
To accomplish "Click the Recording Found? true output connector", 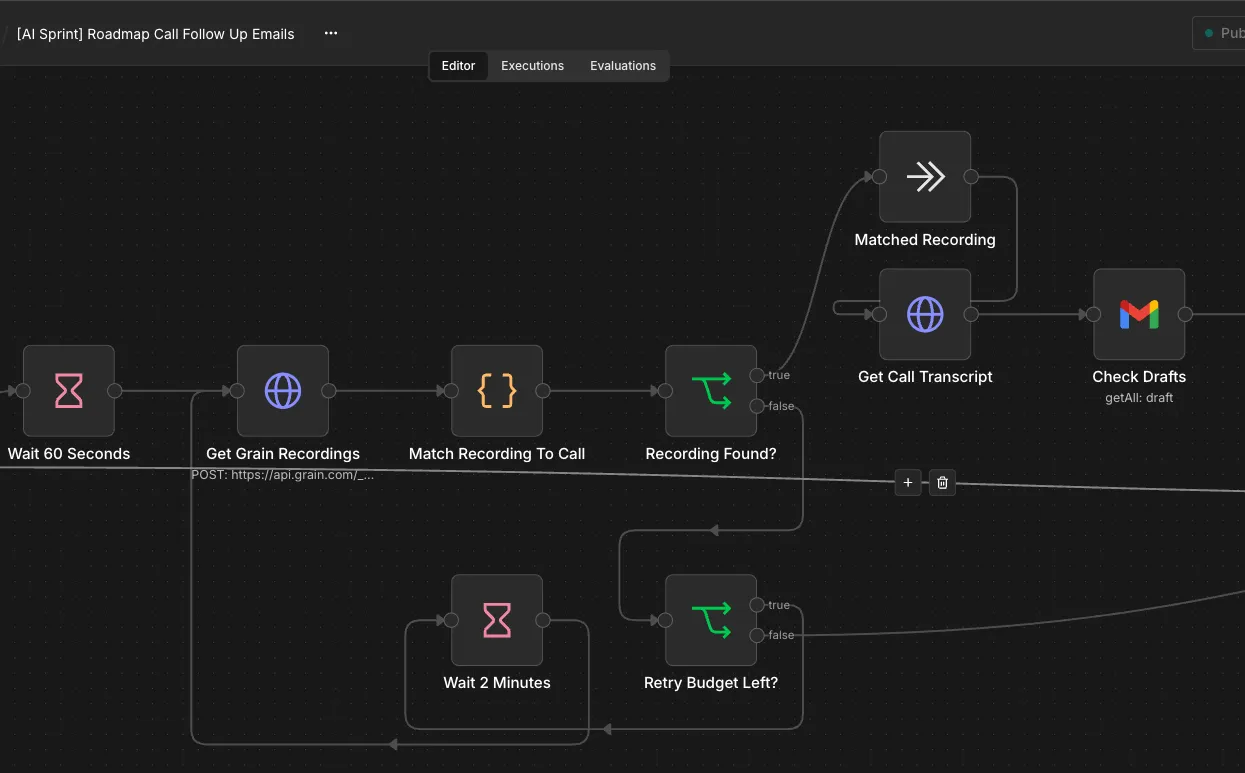I will (x=757, y=375).
